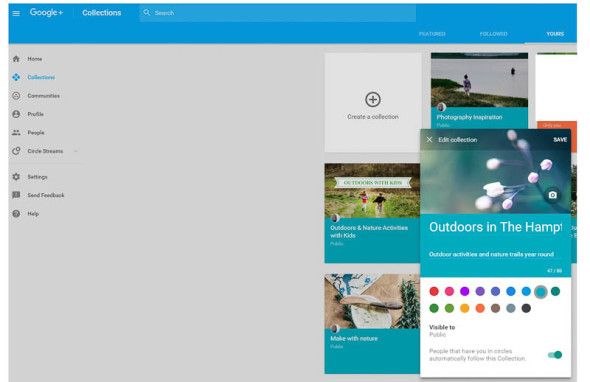Edit the collection title Outdoors in The Hampt
Image resolution: width=590 pixels, height=382 pixels.
[495, 227]
